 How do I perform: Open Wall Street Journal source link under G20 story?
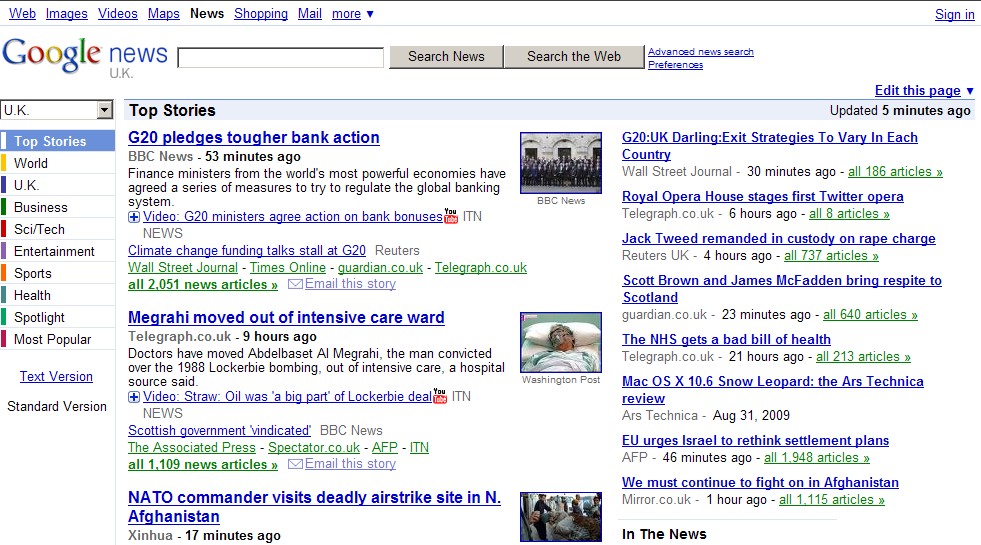(x=183, y=267)
